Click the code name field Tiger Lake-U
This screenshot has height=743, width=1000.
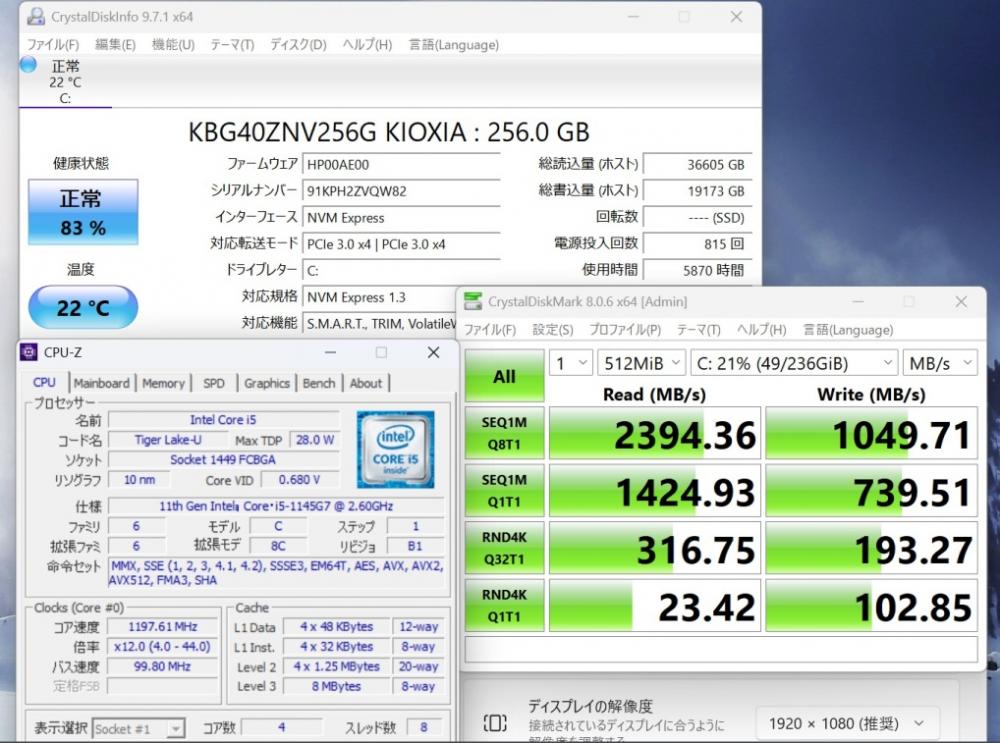coord(168,439)
